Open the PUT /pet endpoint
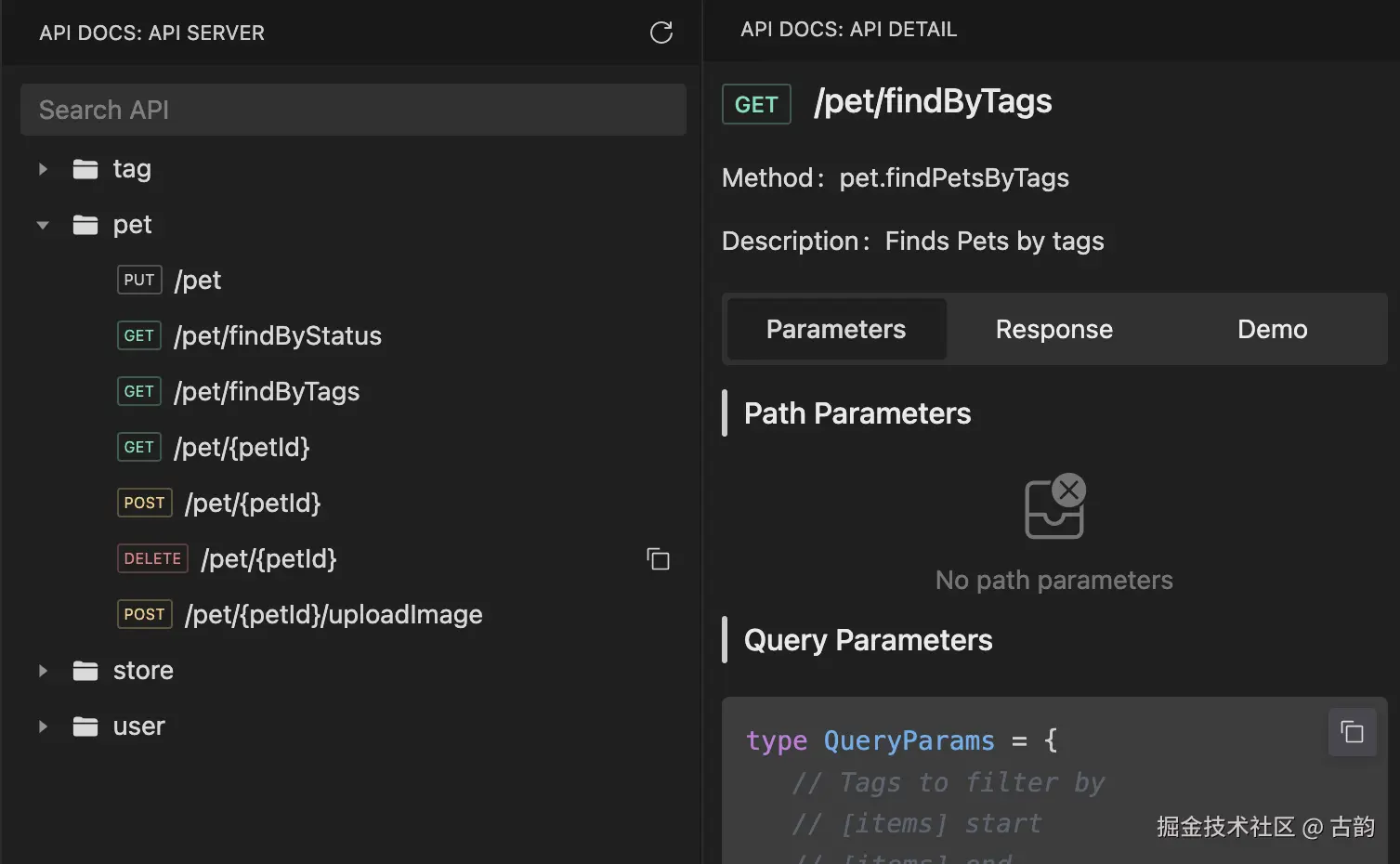This screenshot has height=864, width=1400. (x=197, y=281)
